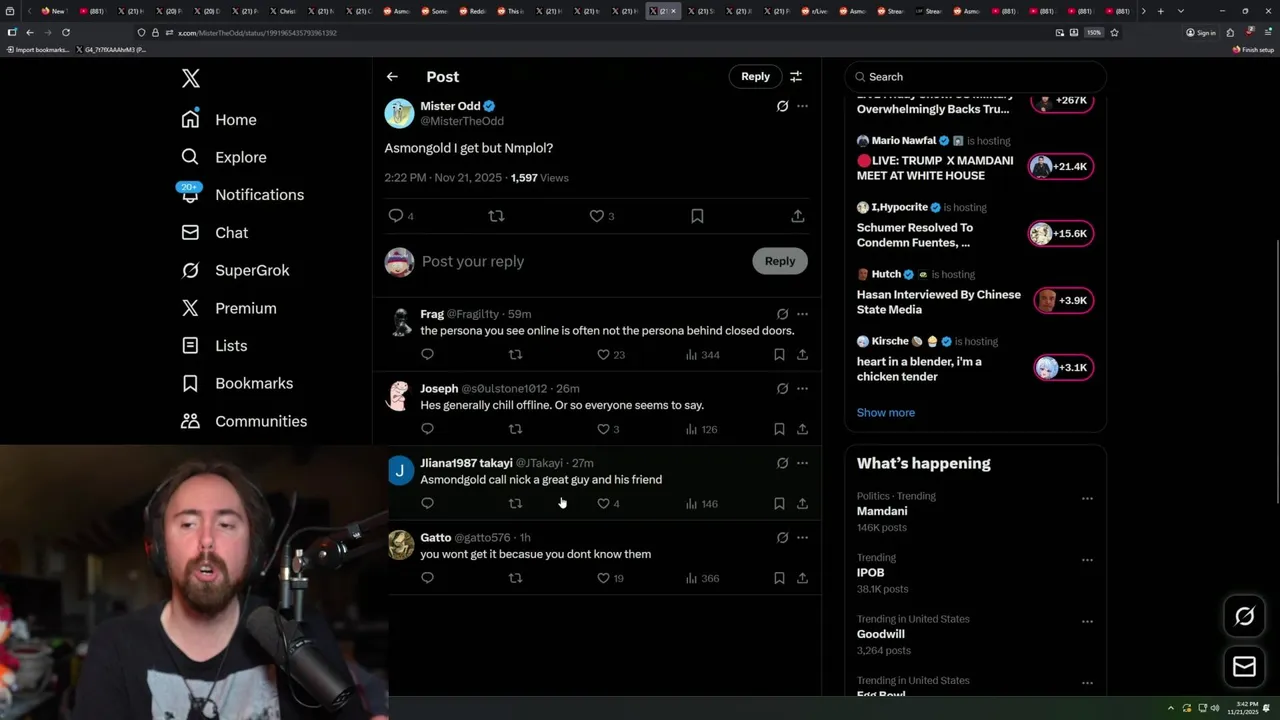This screenshot has width=1280, height=720.
Task: Bookmark this page with the star icon
Action: 1114,32
